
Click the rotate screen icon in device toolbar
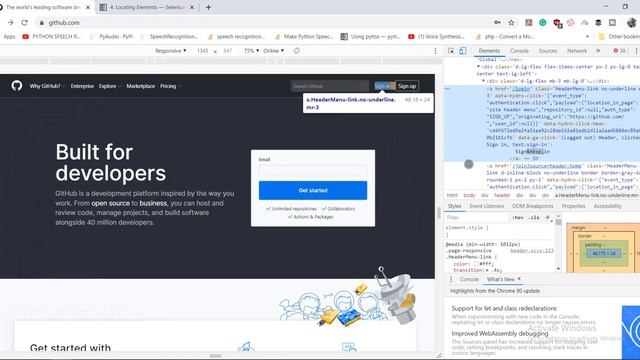point(296,51)
